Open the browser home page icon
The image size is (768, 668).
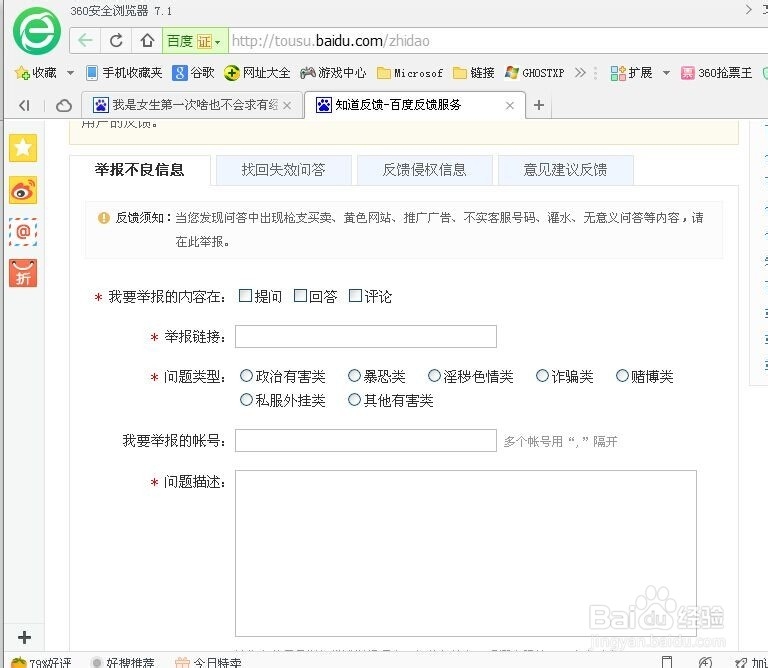click(147, 41)
